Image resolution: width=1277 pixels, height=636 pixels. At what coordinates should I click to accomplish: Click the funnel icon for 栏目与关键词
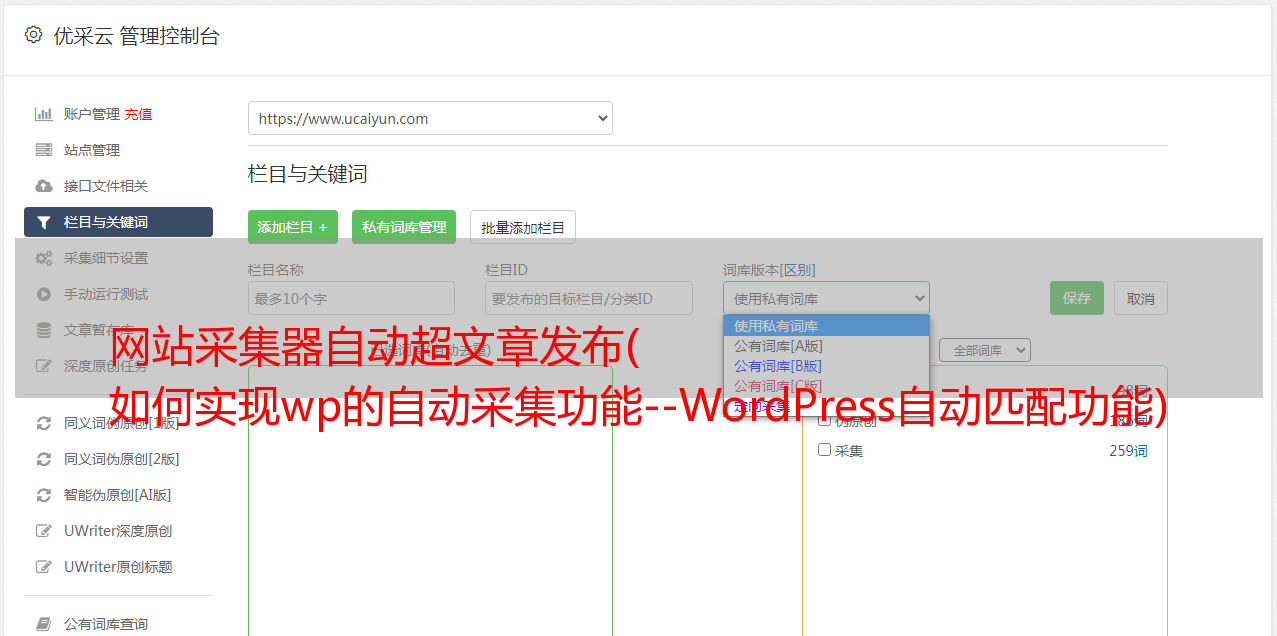43,222
